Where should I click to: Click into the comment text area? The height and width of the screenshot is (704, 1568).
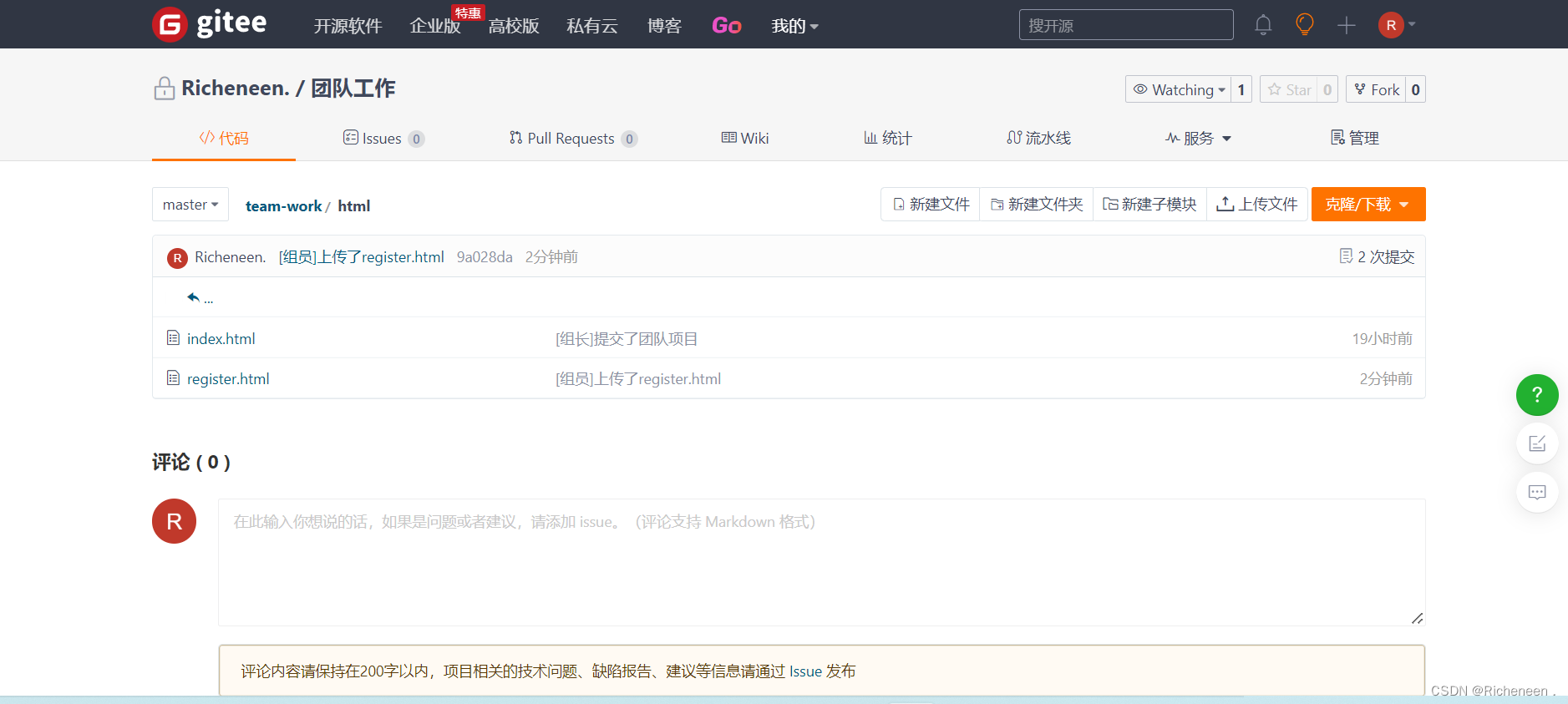[821, 562]
